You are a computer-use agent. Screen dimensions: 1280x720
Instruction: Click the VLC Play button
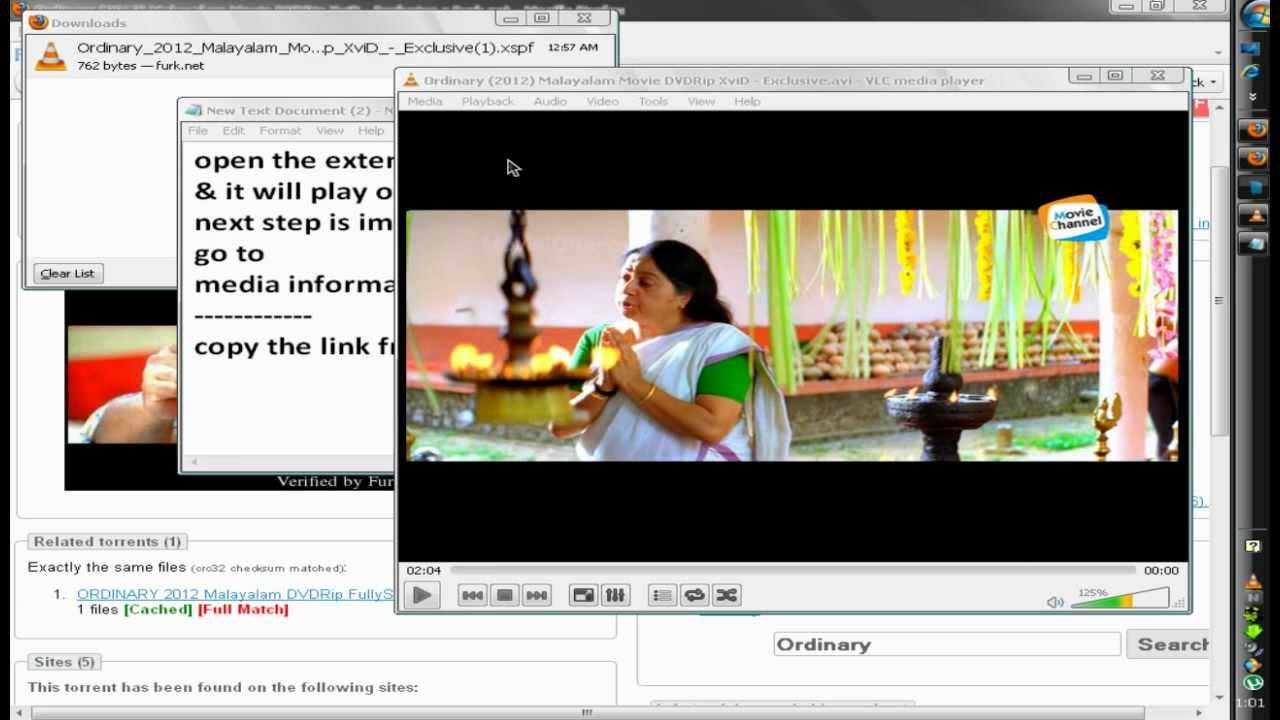click(x=422, y=595)
